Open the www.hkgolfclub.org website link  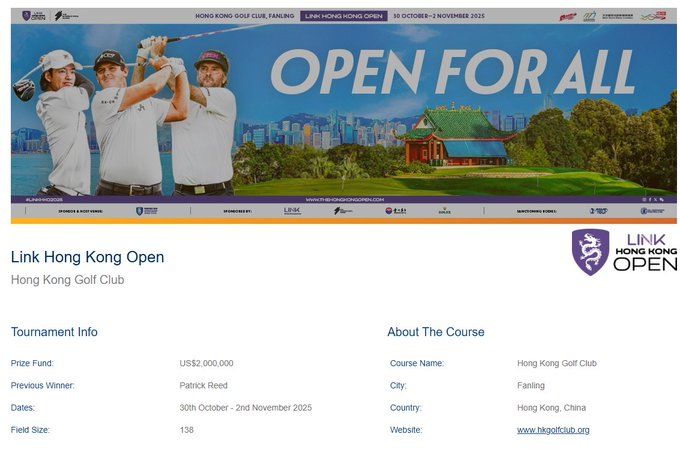553,430
